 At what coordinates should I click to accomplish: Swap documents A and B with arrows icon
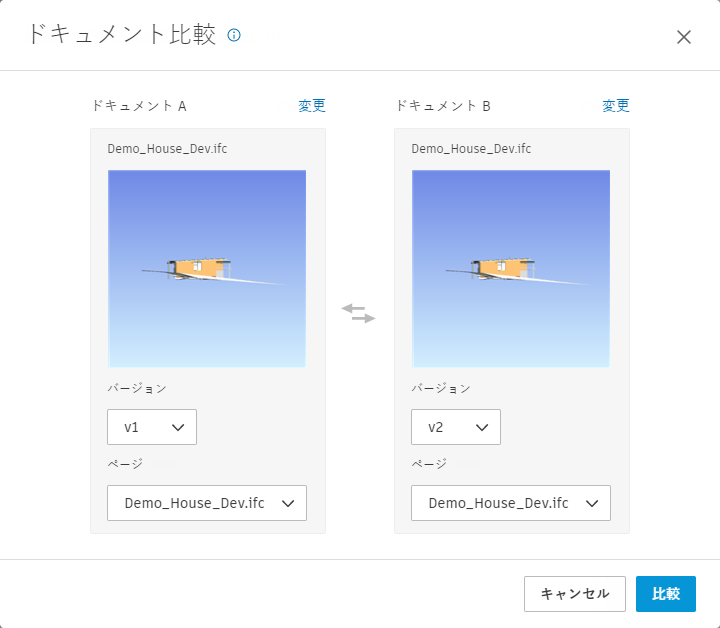358,313
